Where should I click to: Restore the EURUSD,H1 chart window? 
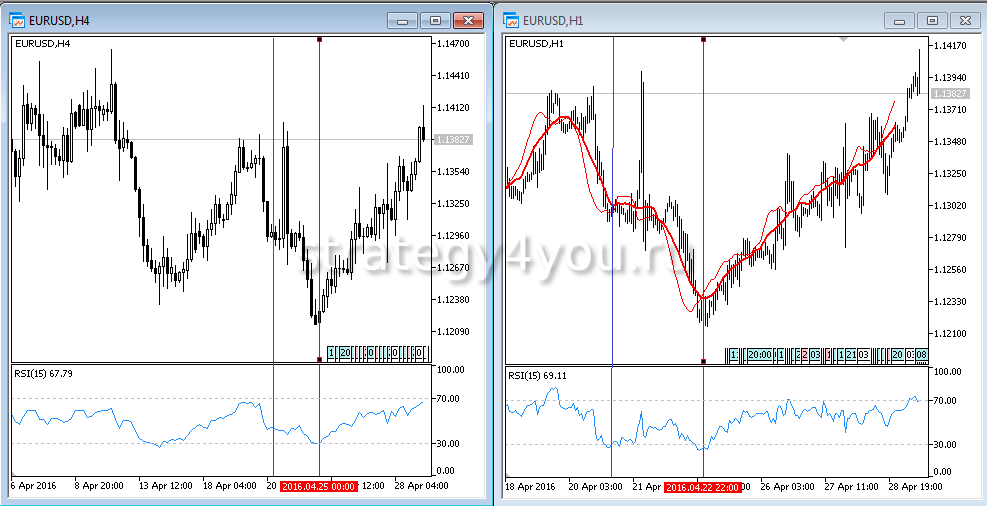932,20
